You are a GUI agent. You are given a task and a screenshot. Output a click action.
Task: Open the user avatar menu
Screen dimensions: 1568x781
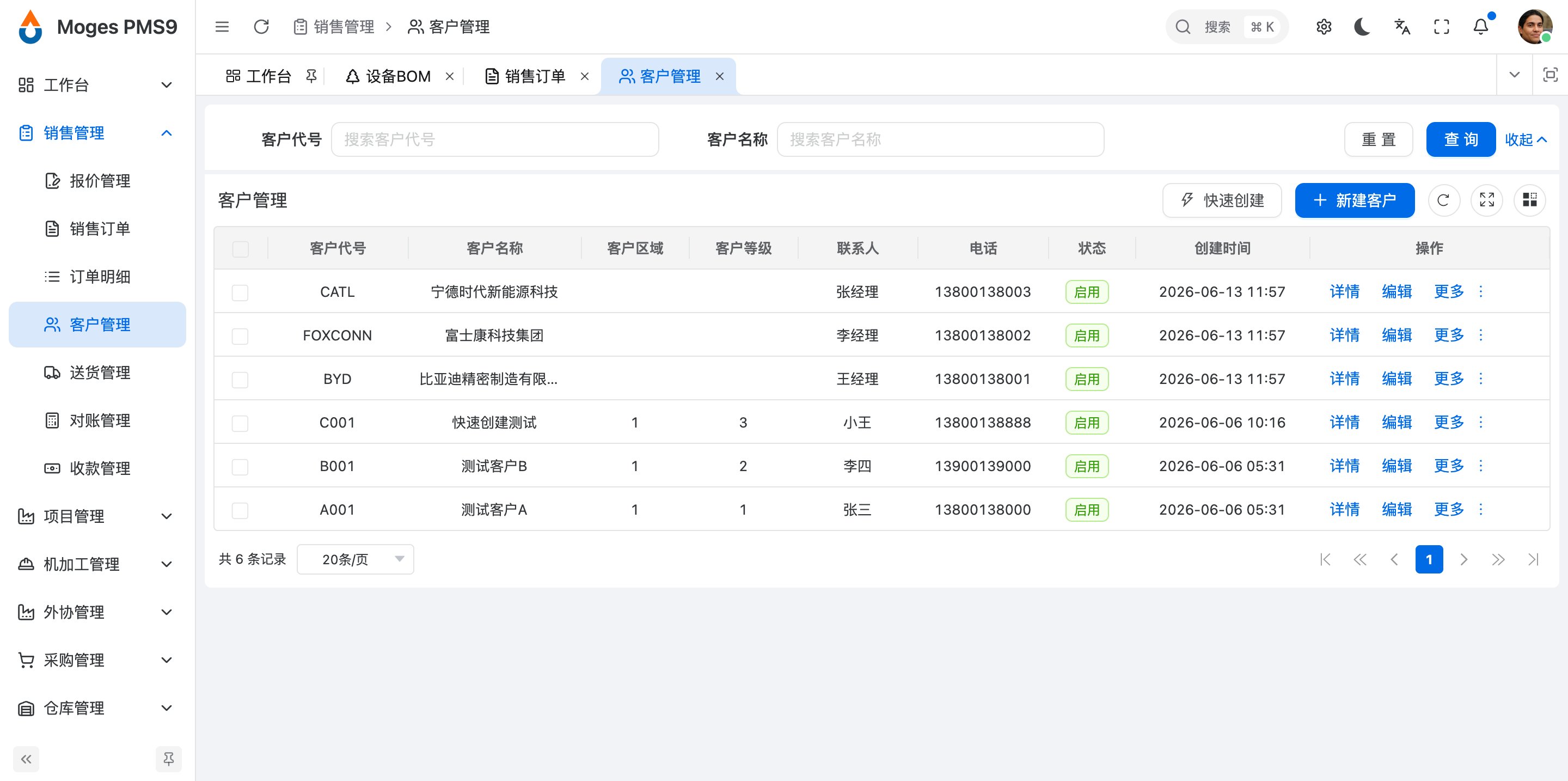pyautogui.click(x=1535, y=27)
